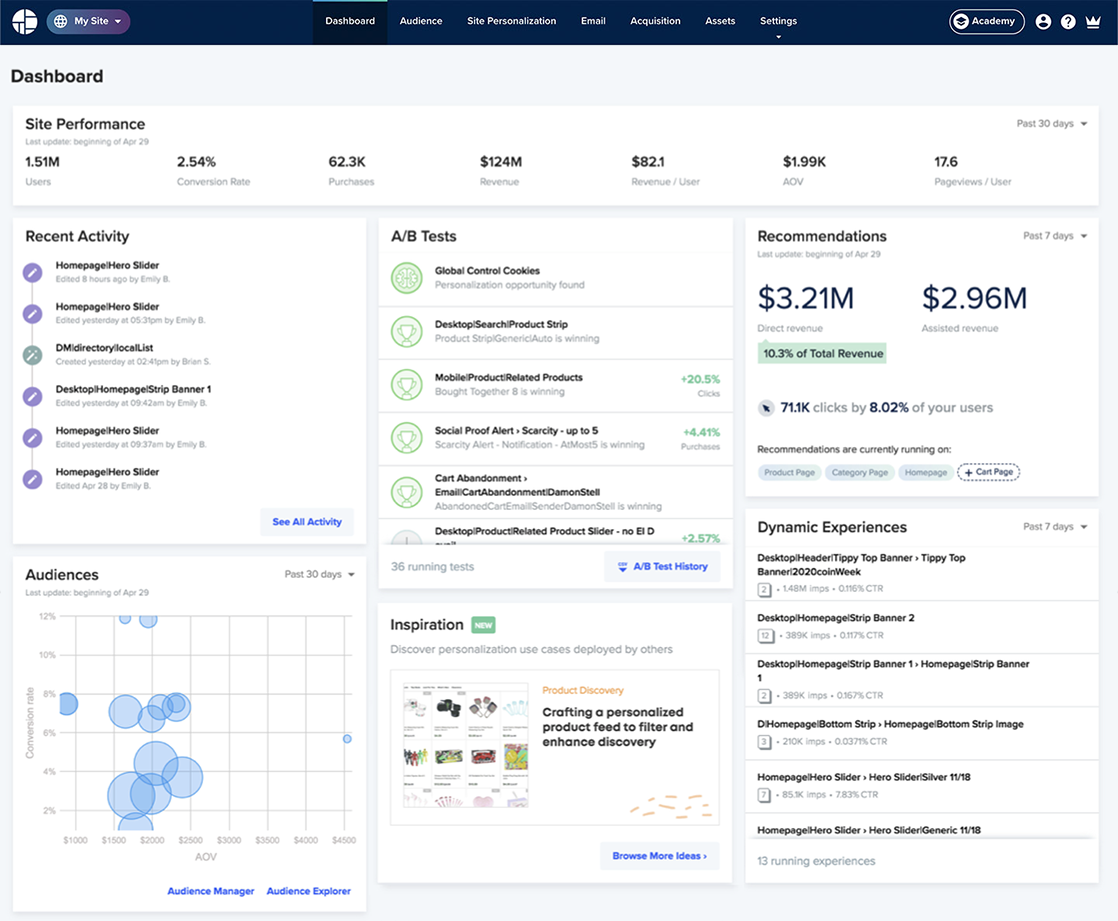Open the A/B Test History button
1118x921 pixels.
662,567
